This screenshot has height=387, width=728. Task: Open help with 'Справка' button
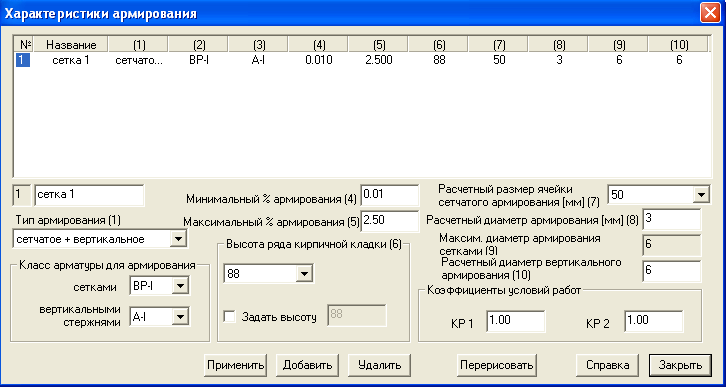[x=607, y=365]
